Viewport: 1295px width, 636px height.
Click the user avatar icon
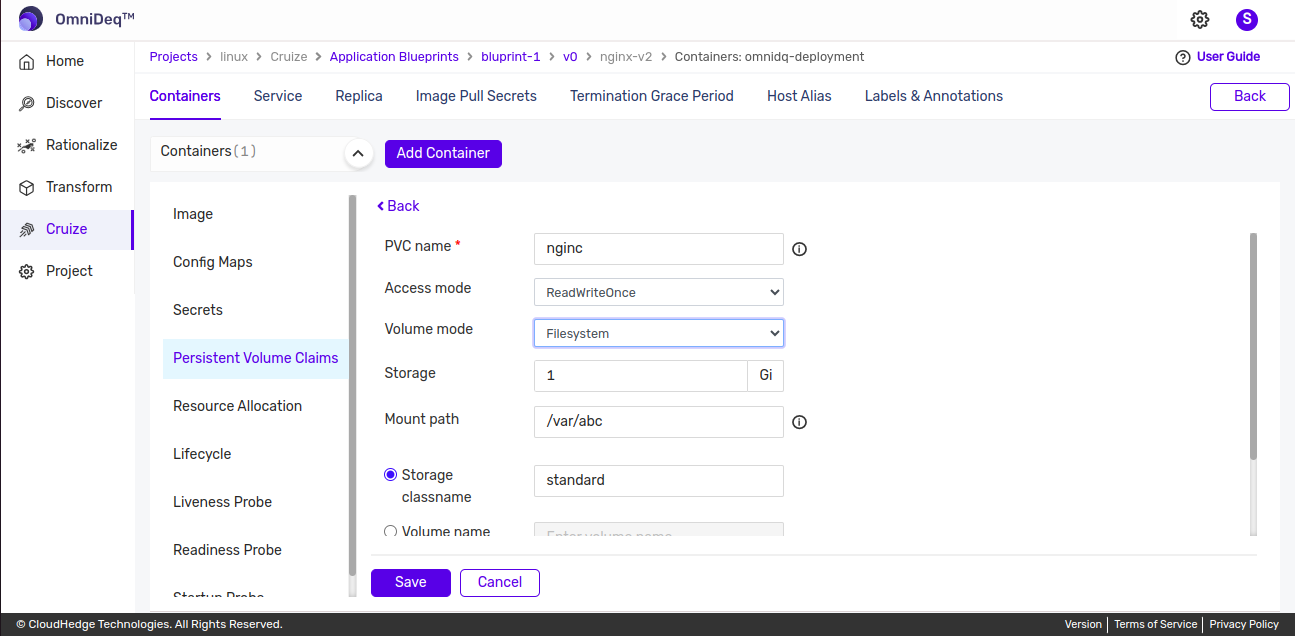tap(1246, 19)
